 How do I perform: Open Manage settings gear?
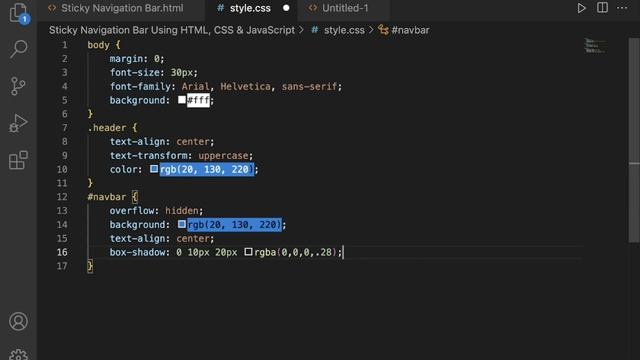point(18,354)
